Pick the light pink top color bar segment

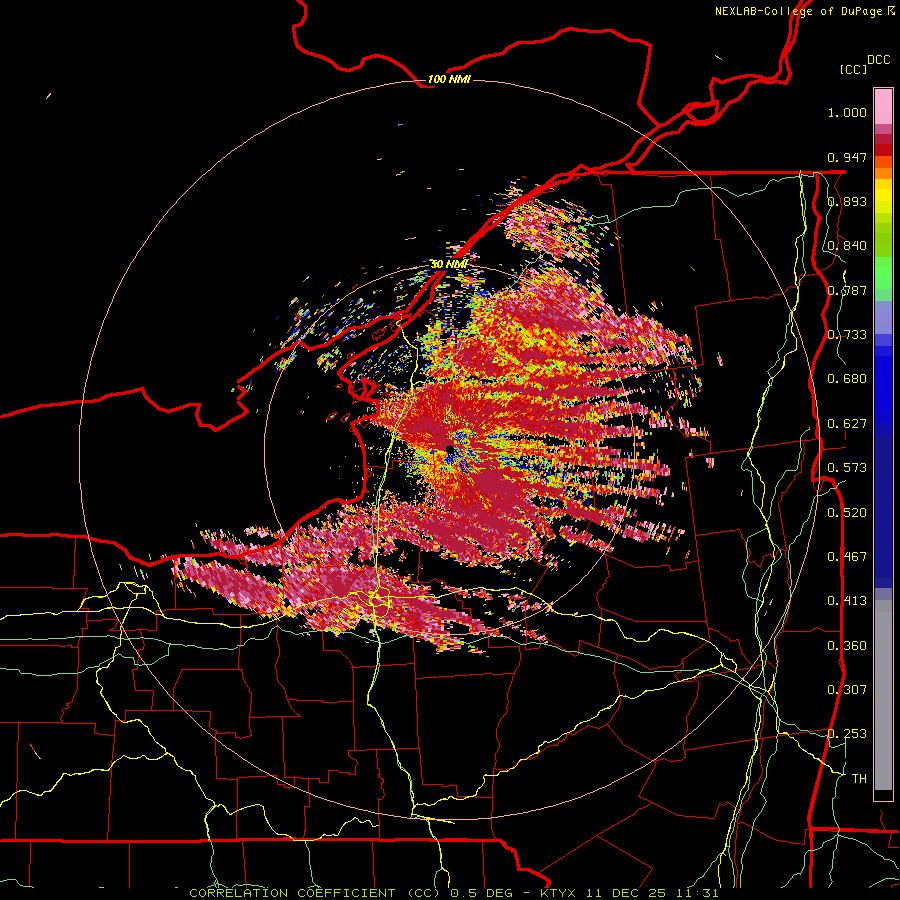[883, 107]
